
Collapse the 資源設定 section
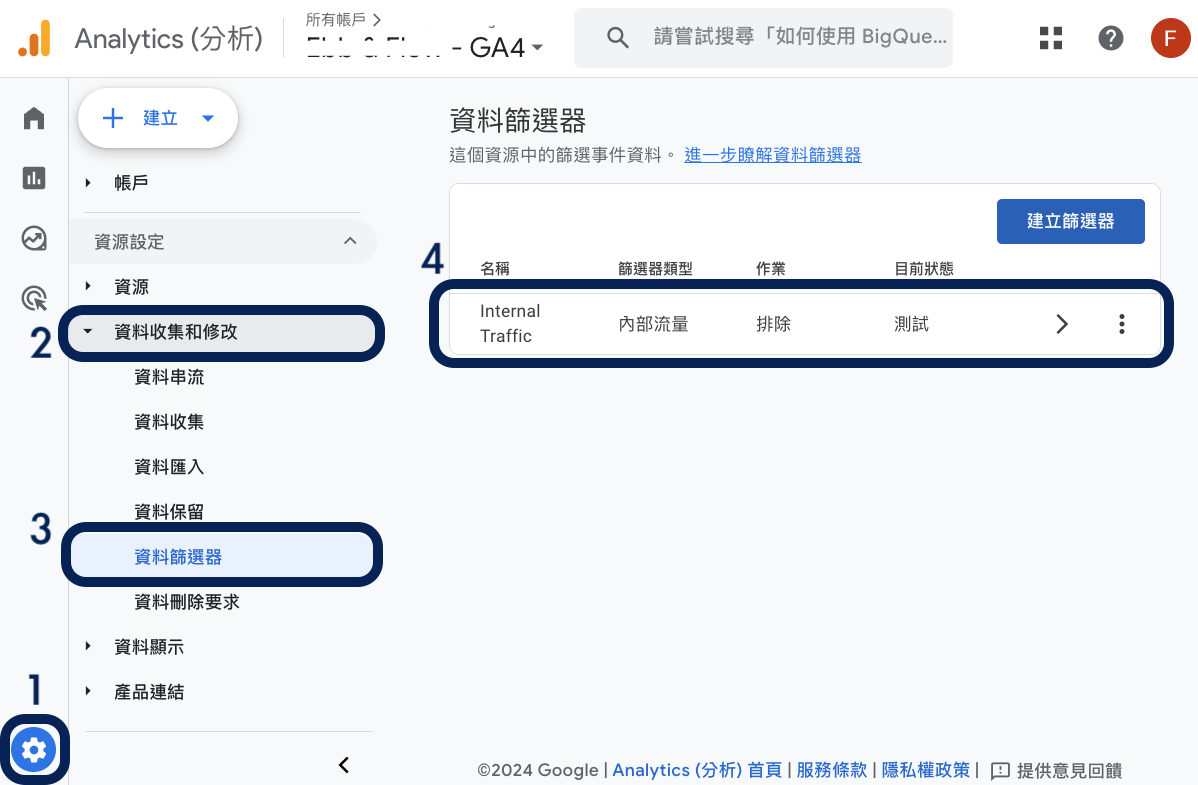point(350,241)
